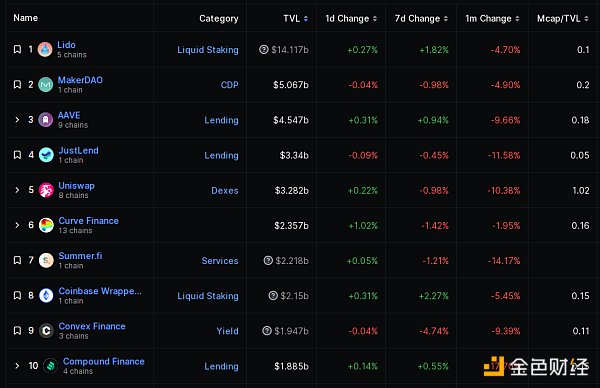Click the Curve Finance rainbow logo
This screenshot has height=388, width=600.
46,225
